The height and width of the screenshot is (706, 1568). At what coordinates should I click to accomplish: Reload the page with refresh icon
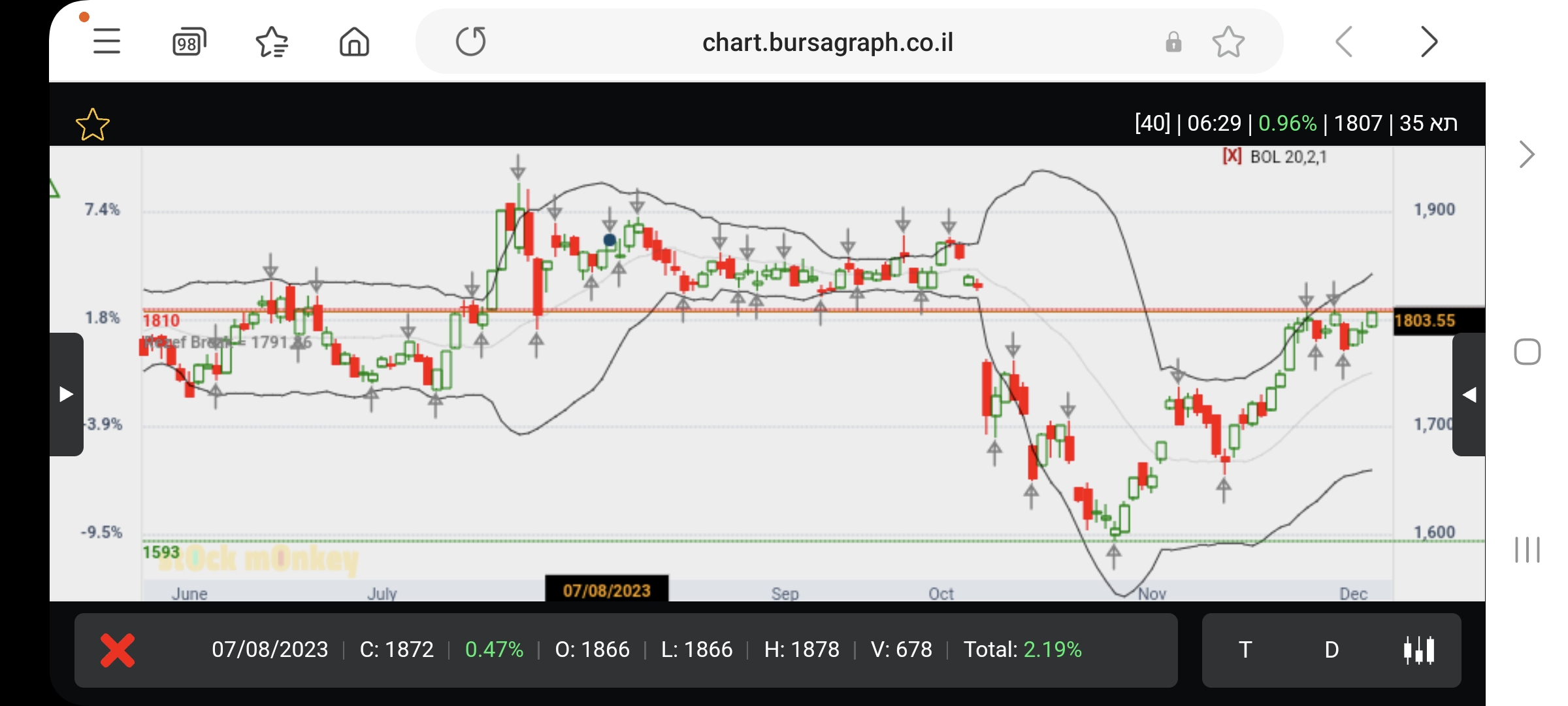click(x=470, y=42)
